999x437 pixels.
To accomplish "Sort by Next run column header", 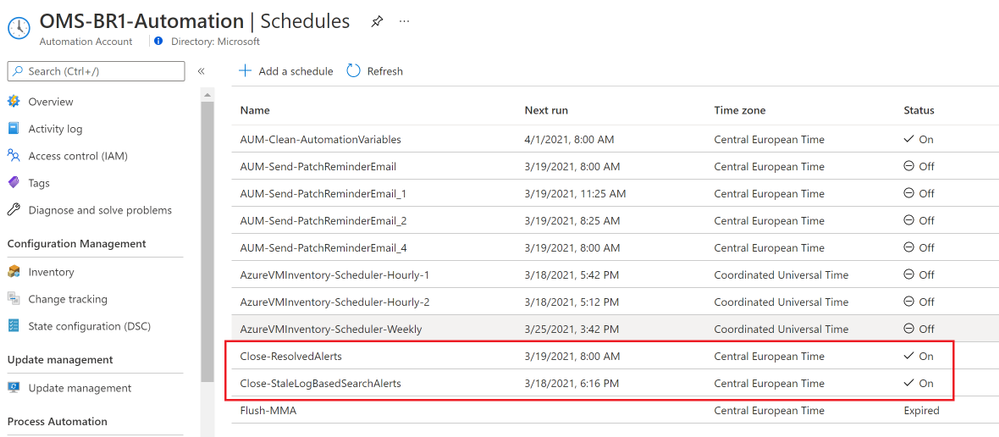I will coord(546,110).
